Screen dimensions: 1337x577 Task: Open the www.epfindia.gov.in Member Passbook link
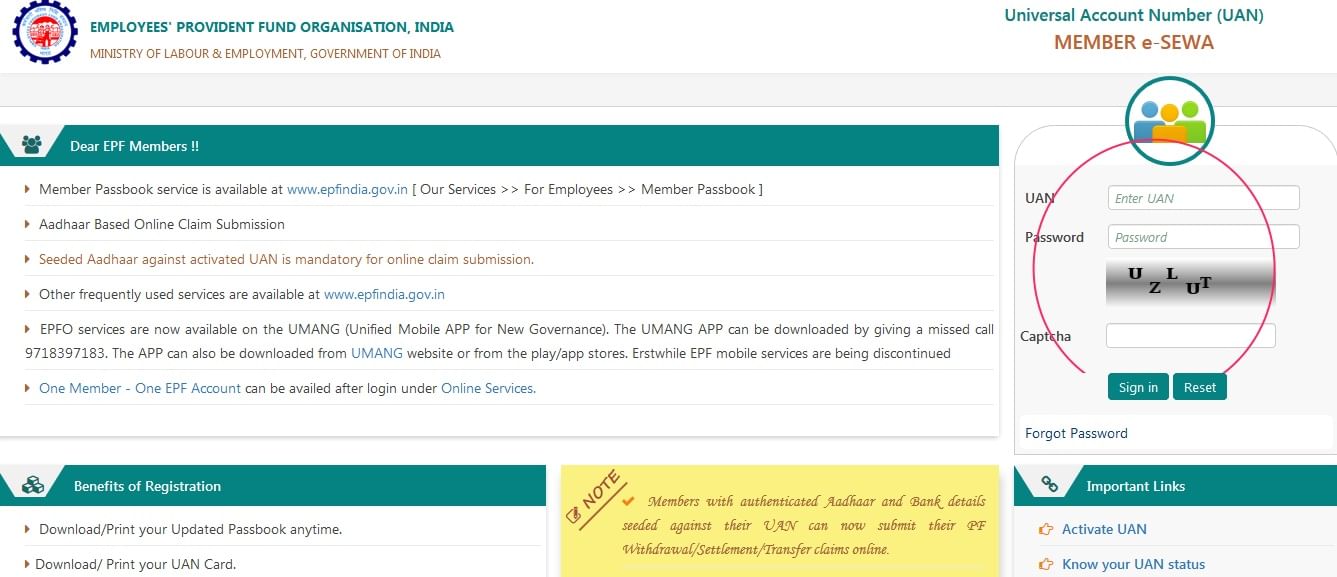click(x=347, y=188)
